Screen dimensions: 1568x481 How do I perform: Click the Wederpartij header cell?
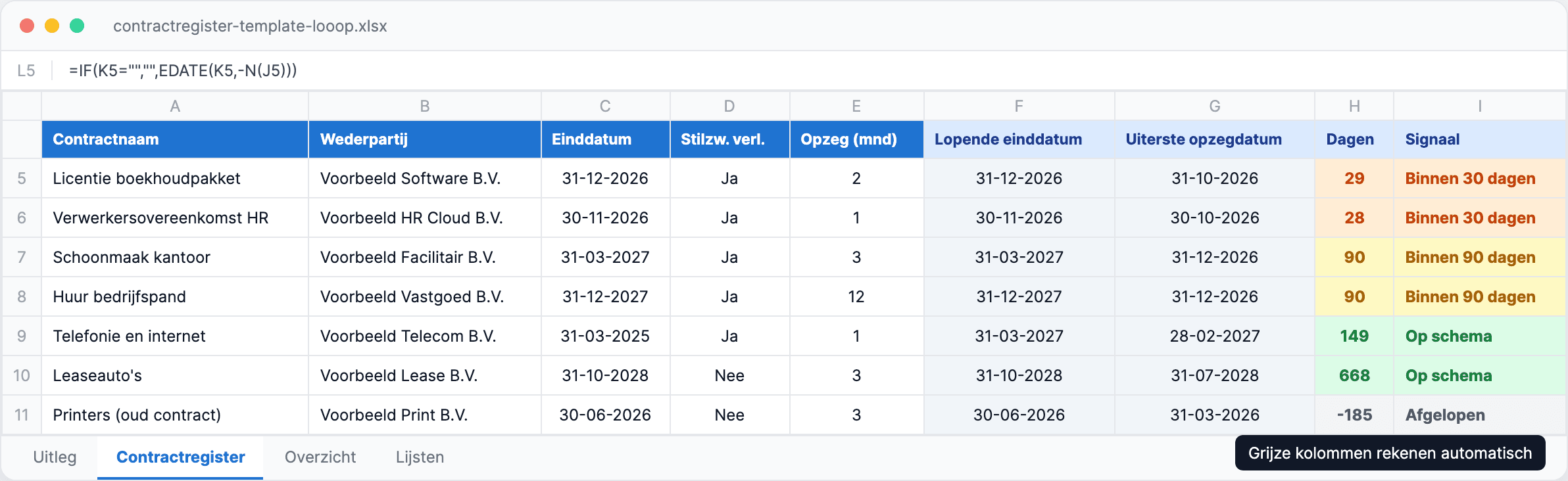[x=425, y=139]
